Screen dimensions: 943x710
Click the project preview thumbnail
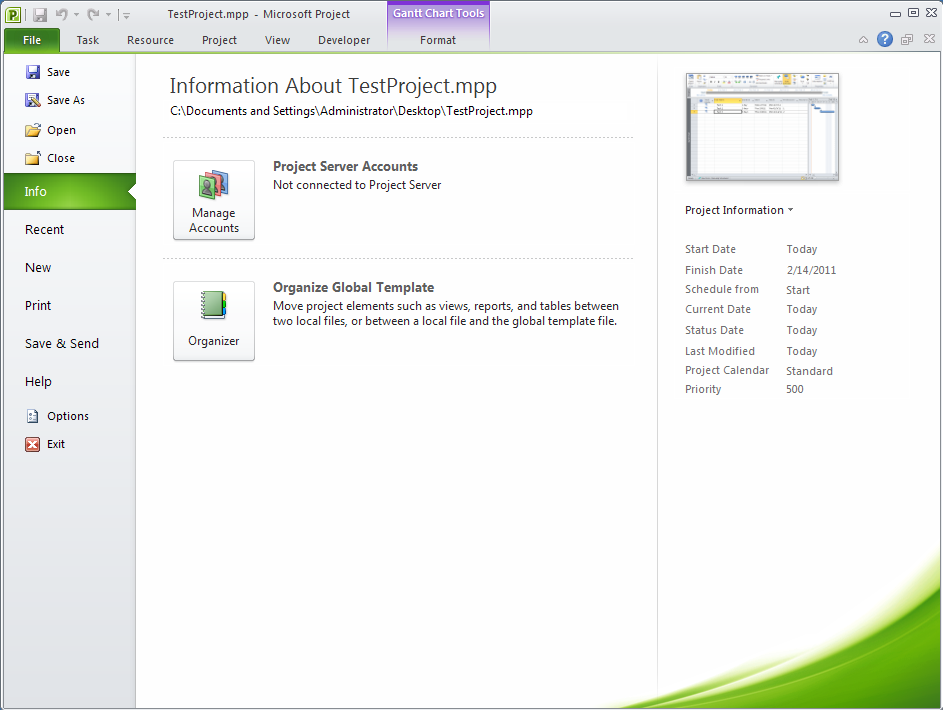pos(761,127)
